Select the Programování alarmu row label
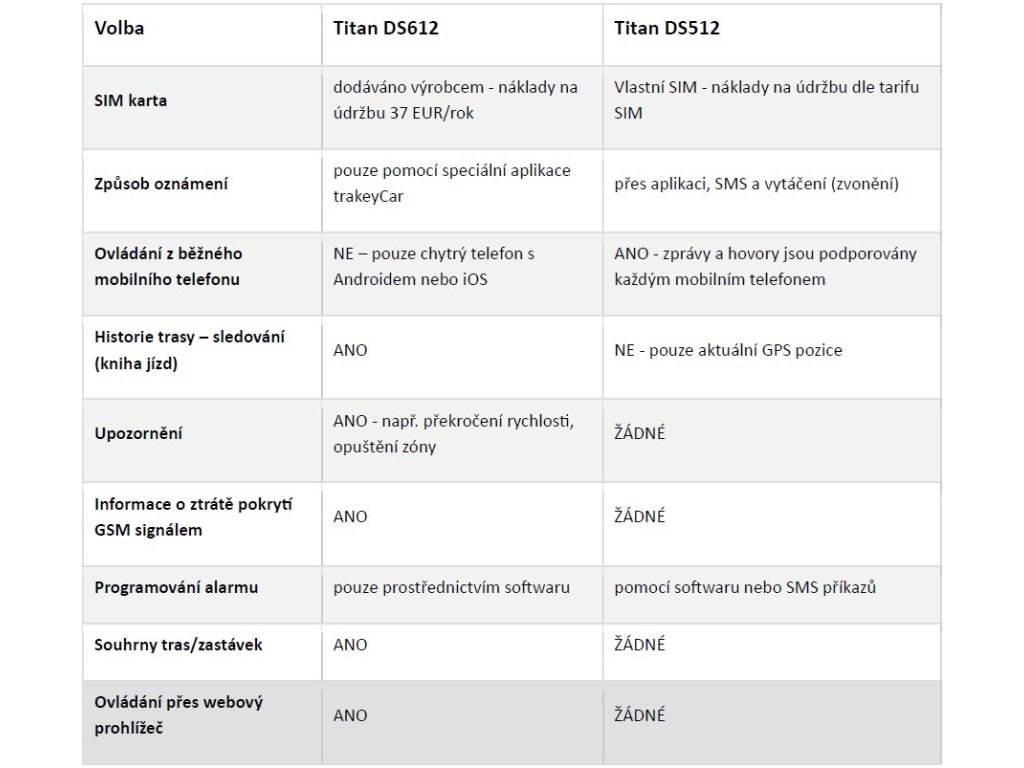 [176, 587]
